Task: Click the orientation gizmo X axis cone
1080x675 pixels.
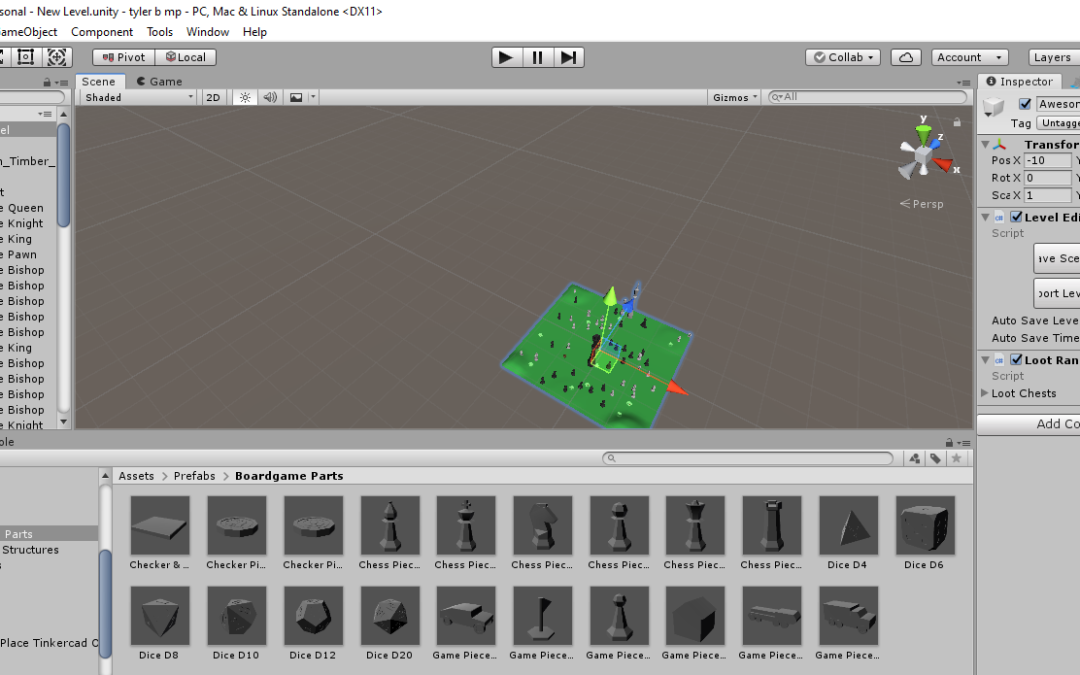Action: (942, 165)
